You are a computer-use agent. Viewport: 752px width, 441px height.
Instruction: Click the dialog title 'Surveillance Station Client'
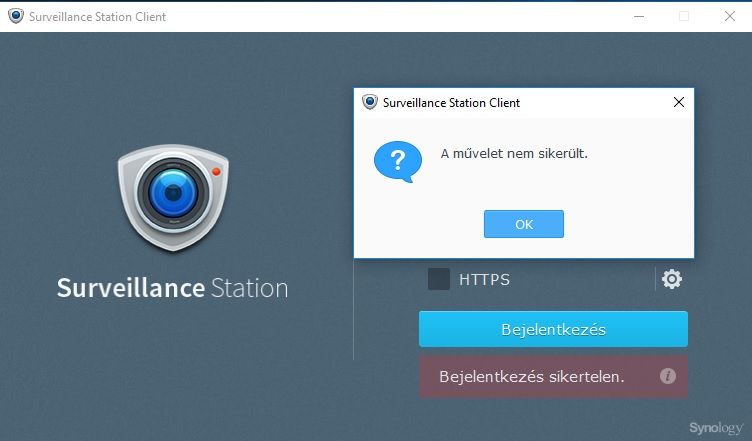451,103
